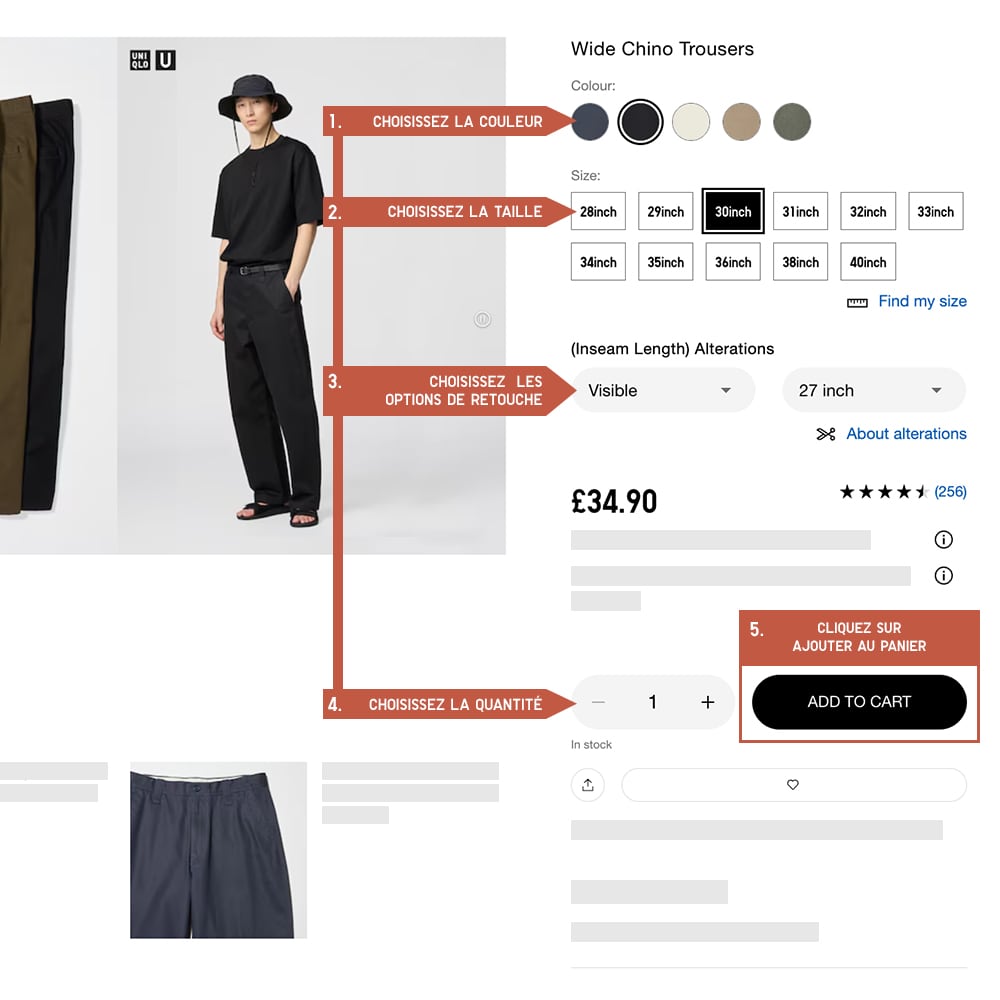Choose the beige colour swatch

[741, 122]
